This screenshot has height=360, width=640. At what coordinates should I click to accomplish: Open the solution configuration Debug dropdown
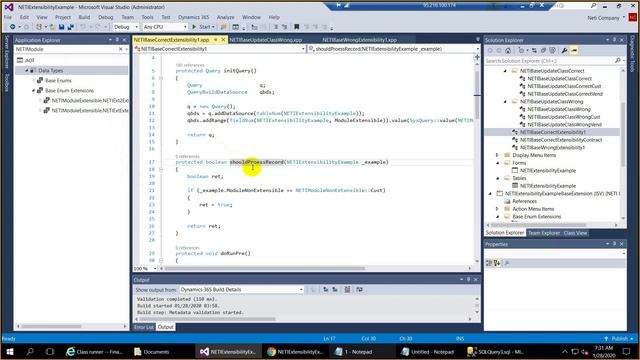tap(126, 27)
